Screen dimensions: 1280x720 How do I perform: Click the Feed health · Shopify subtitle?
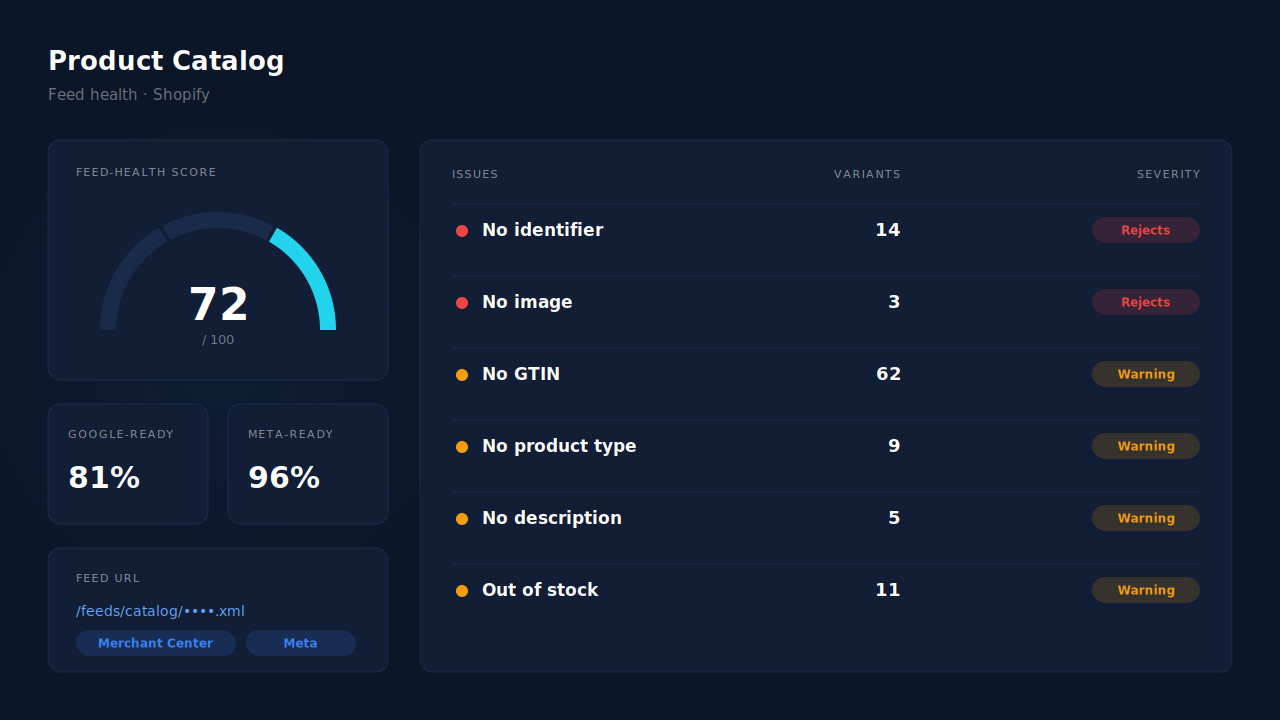click(129, 95)
